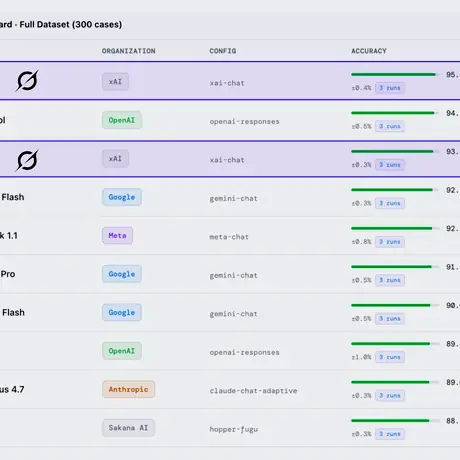Click the 3 runs tag in the Sakana AI row
This screenshot has width=460, height=460.
(x=390, y=434)
